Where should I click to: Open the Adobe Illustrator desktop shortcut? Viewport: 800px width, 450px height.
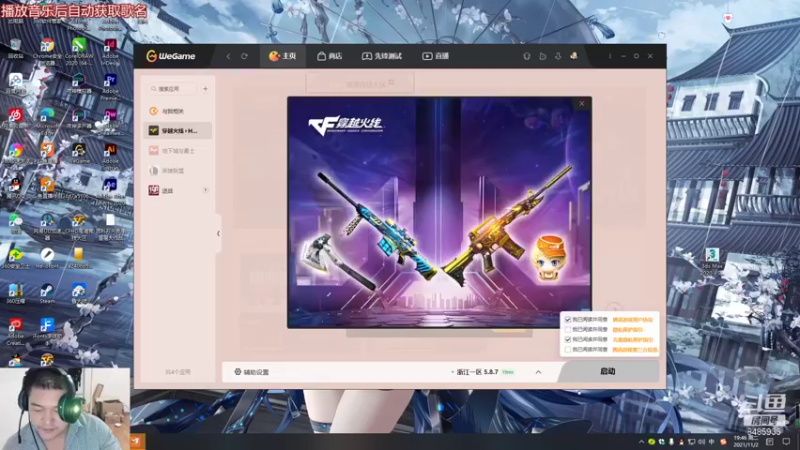[110, 156]
